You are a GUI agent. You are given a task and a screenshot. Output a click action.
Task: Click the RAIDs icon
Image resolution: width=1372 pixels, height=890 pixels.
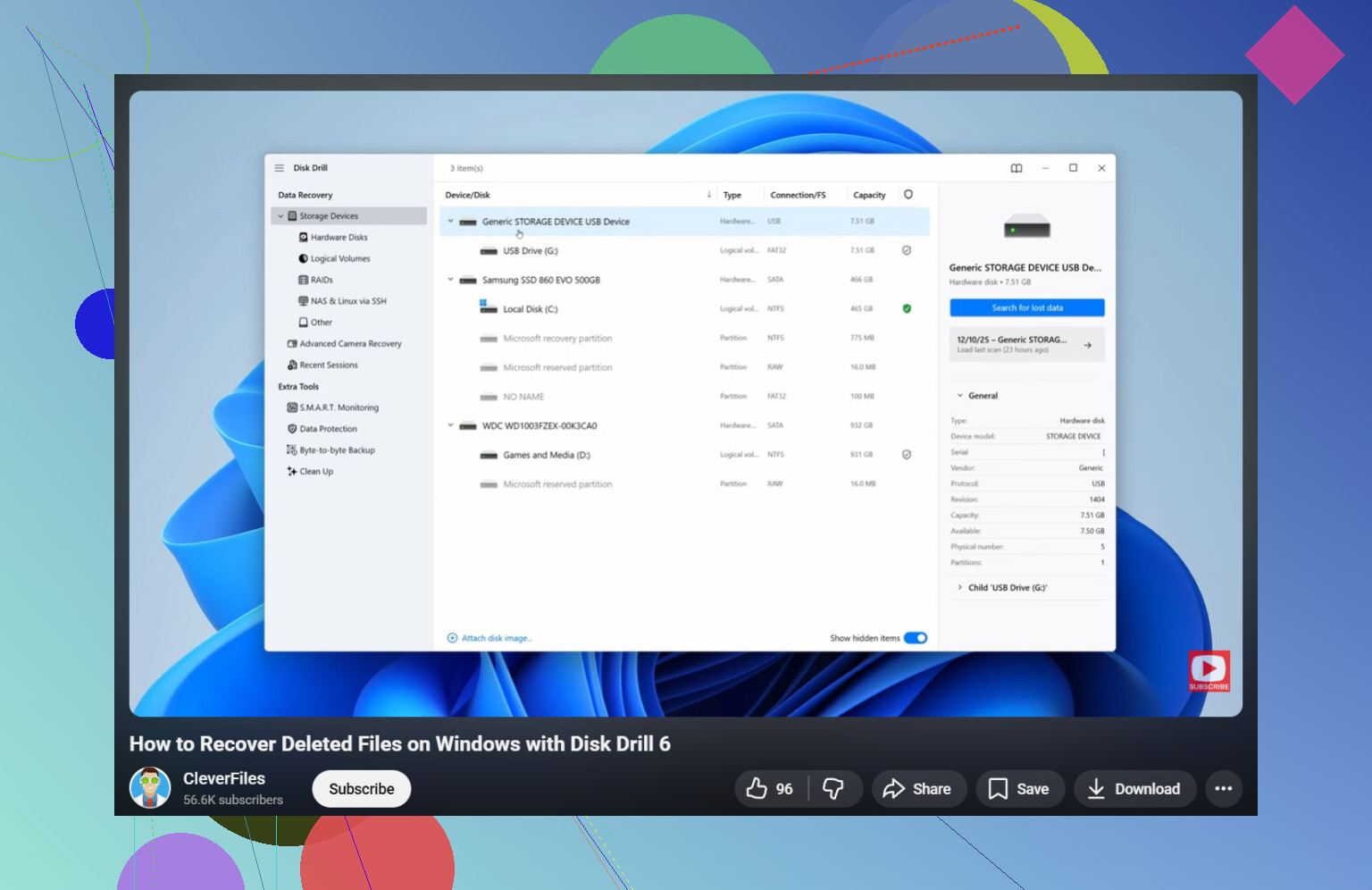coord(303,281)
